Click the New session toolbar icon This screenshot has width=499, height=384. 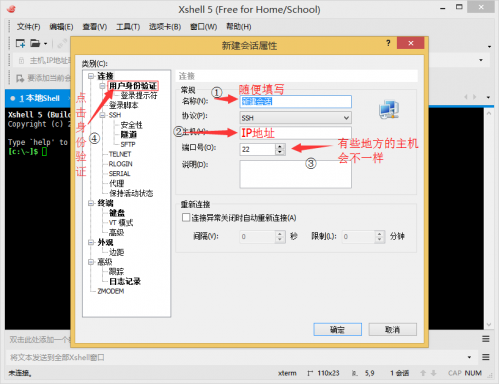(21, 43)
